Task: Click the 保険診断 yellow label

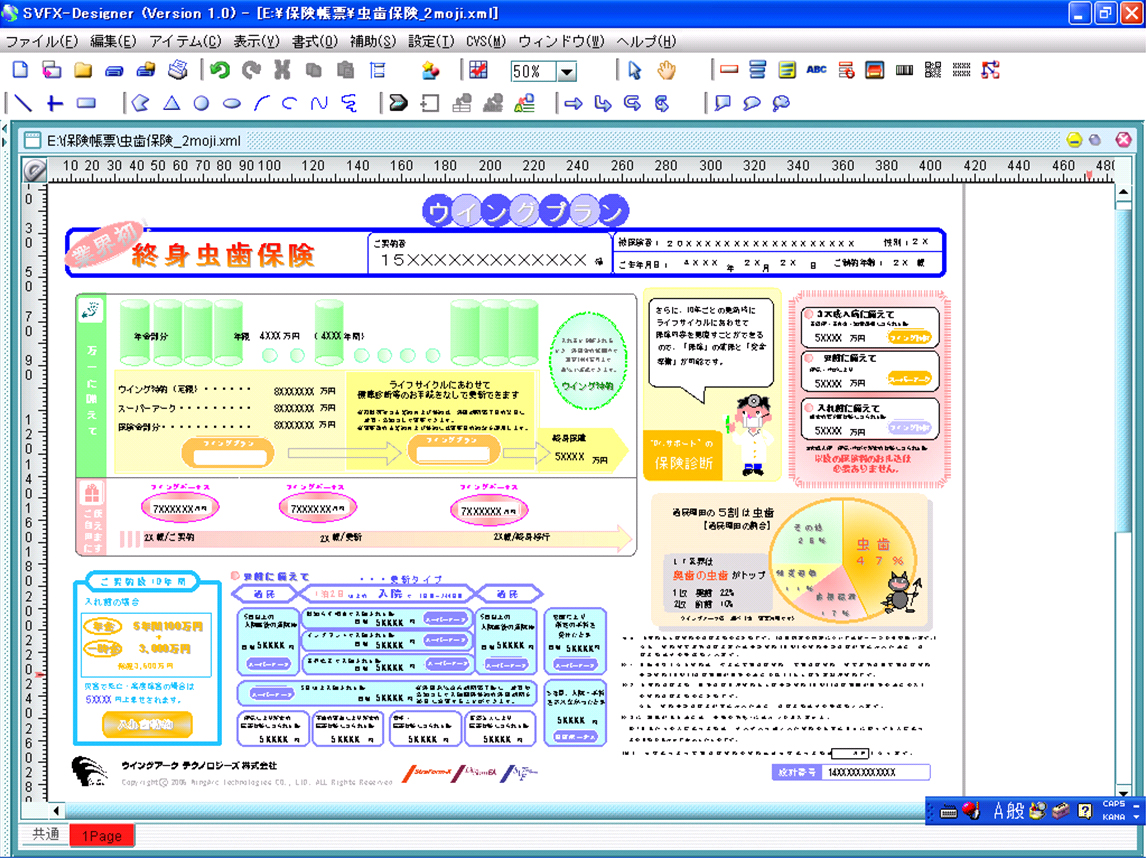Action: [x=683, y=463]
